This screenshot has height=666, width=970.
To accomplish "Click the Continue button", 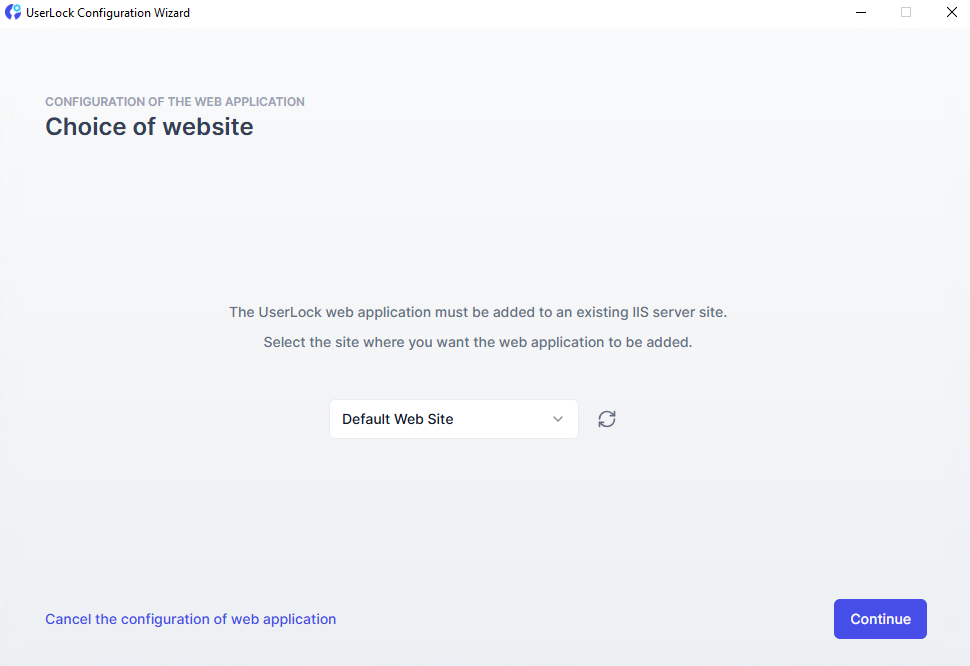I will click(880, 618).
